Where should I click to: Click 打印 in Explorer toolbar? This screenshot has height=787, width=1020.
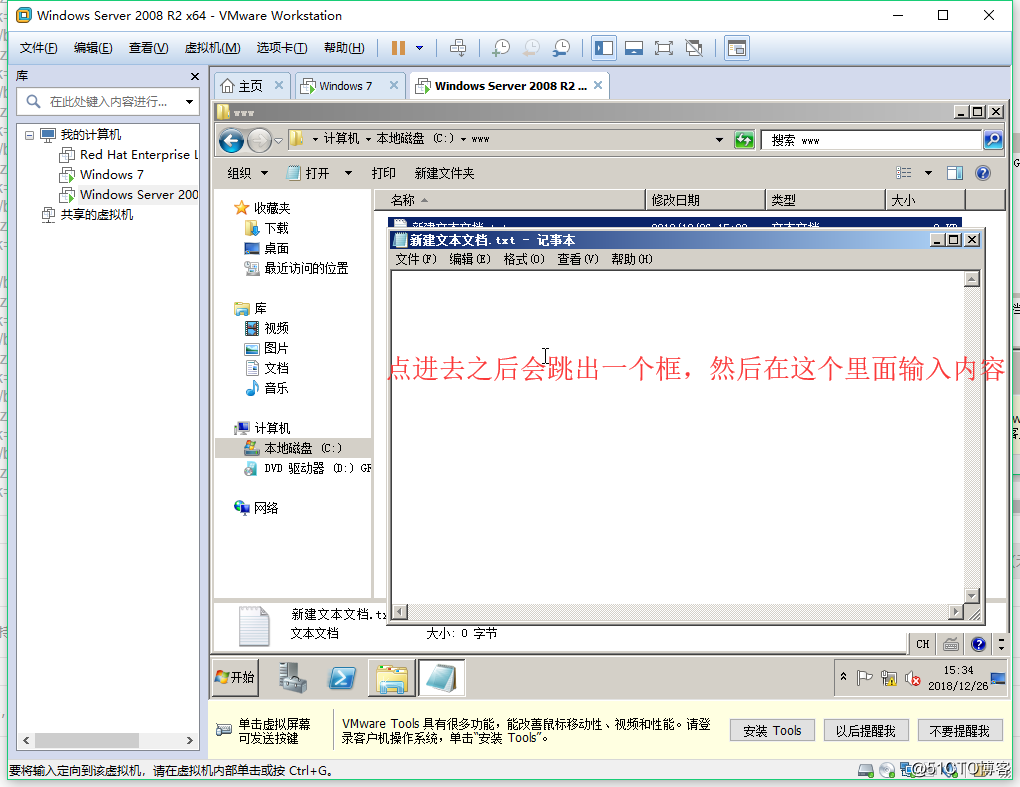[x=383, y=173]
